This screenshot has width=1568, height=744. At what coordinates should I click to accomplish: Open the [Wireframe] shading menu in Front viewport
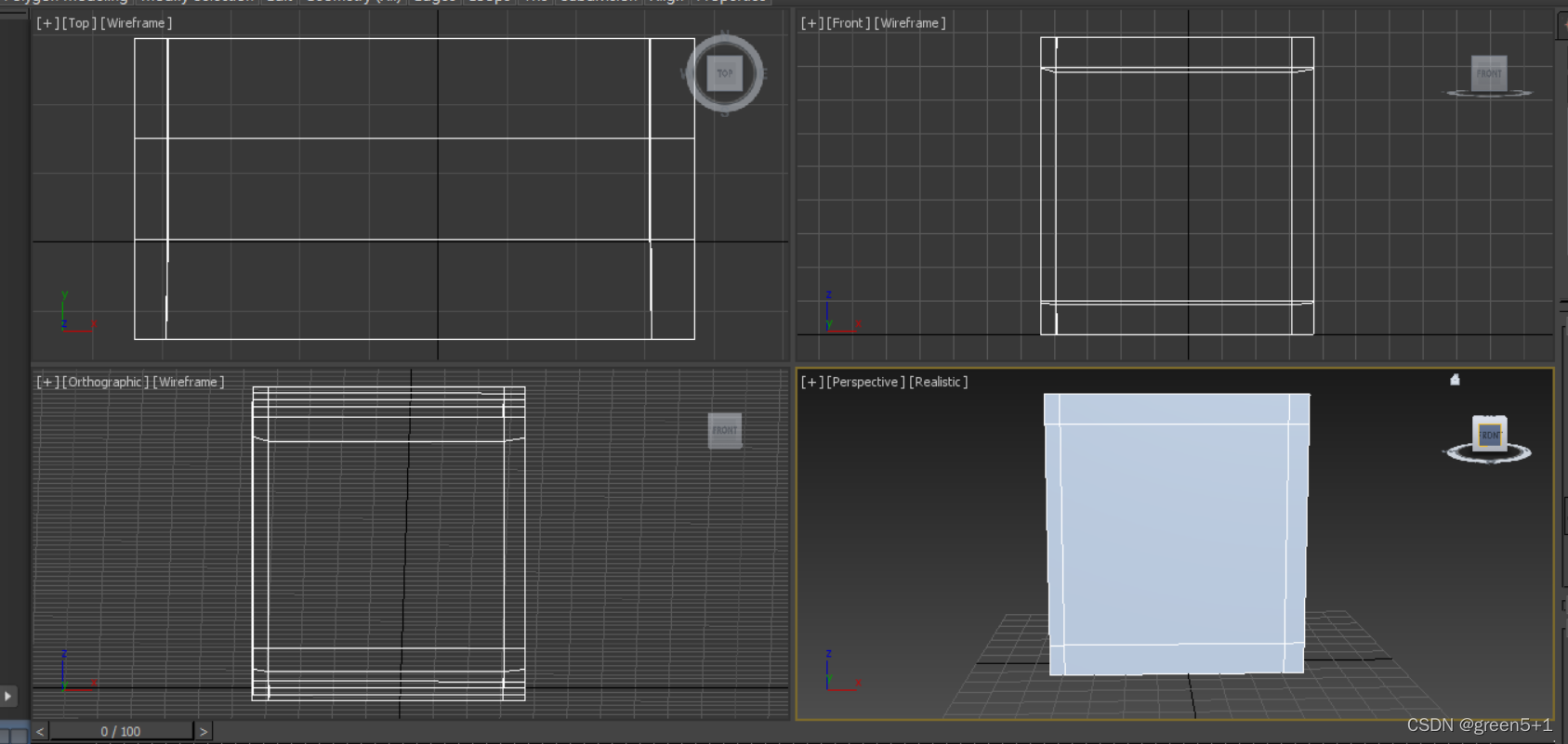coord(910,22)
